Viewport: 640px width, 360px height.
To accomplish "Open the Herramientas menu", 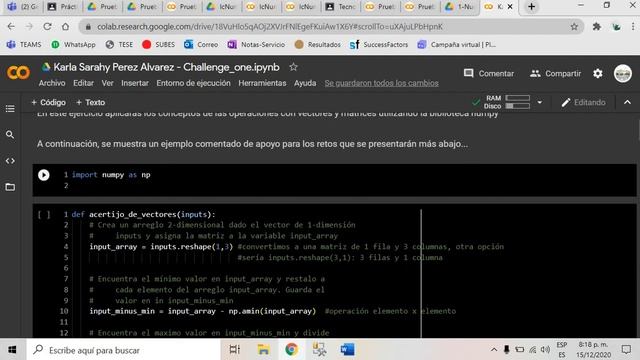I will pyautogui.click(x=262, y=83).
